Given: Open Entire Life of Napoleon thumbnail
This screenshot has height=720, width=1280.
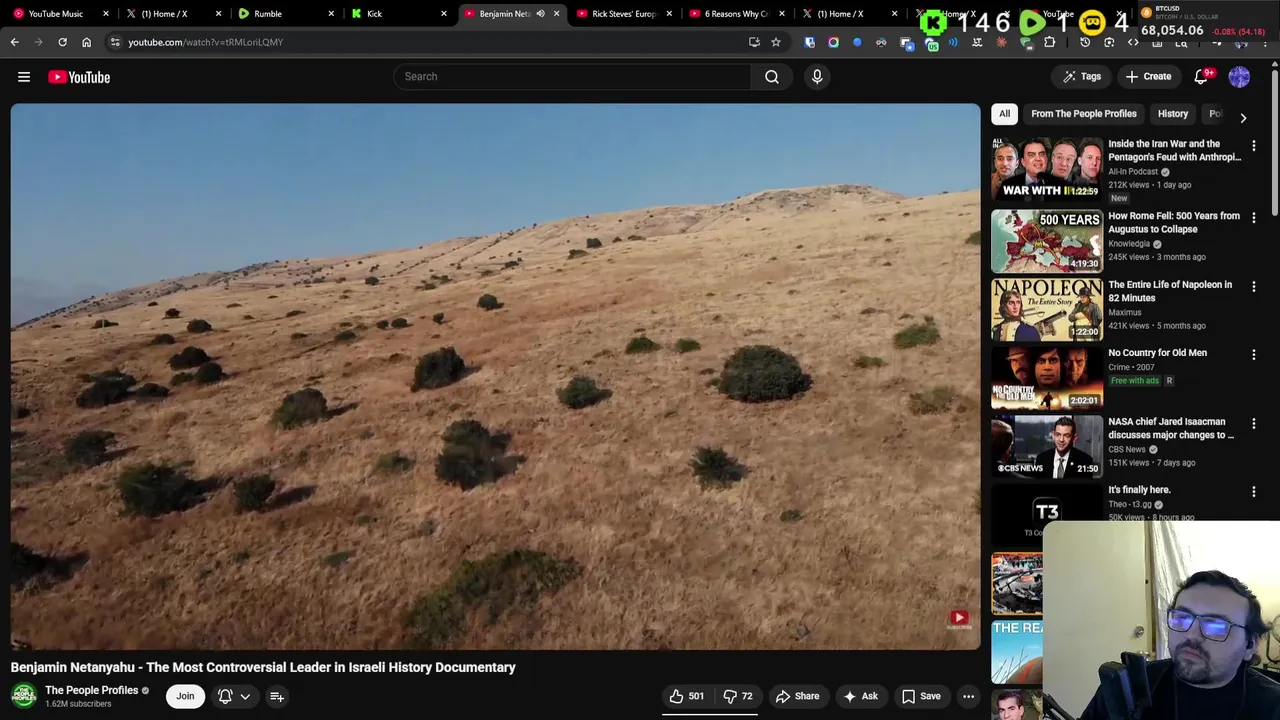Looking at the screenshot, I should point(1047,310).
